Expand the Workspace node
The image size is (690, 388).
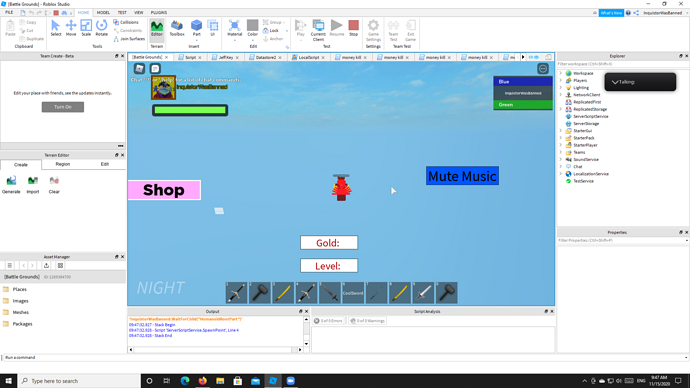[561, 73]
